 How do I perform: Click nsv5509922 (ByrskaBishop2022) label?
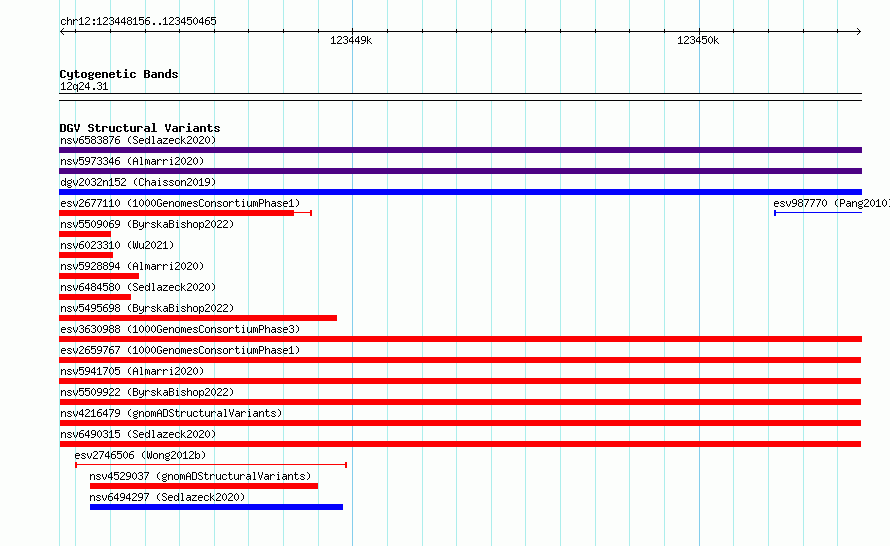pyautogui.click(x=147, y=392)
